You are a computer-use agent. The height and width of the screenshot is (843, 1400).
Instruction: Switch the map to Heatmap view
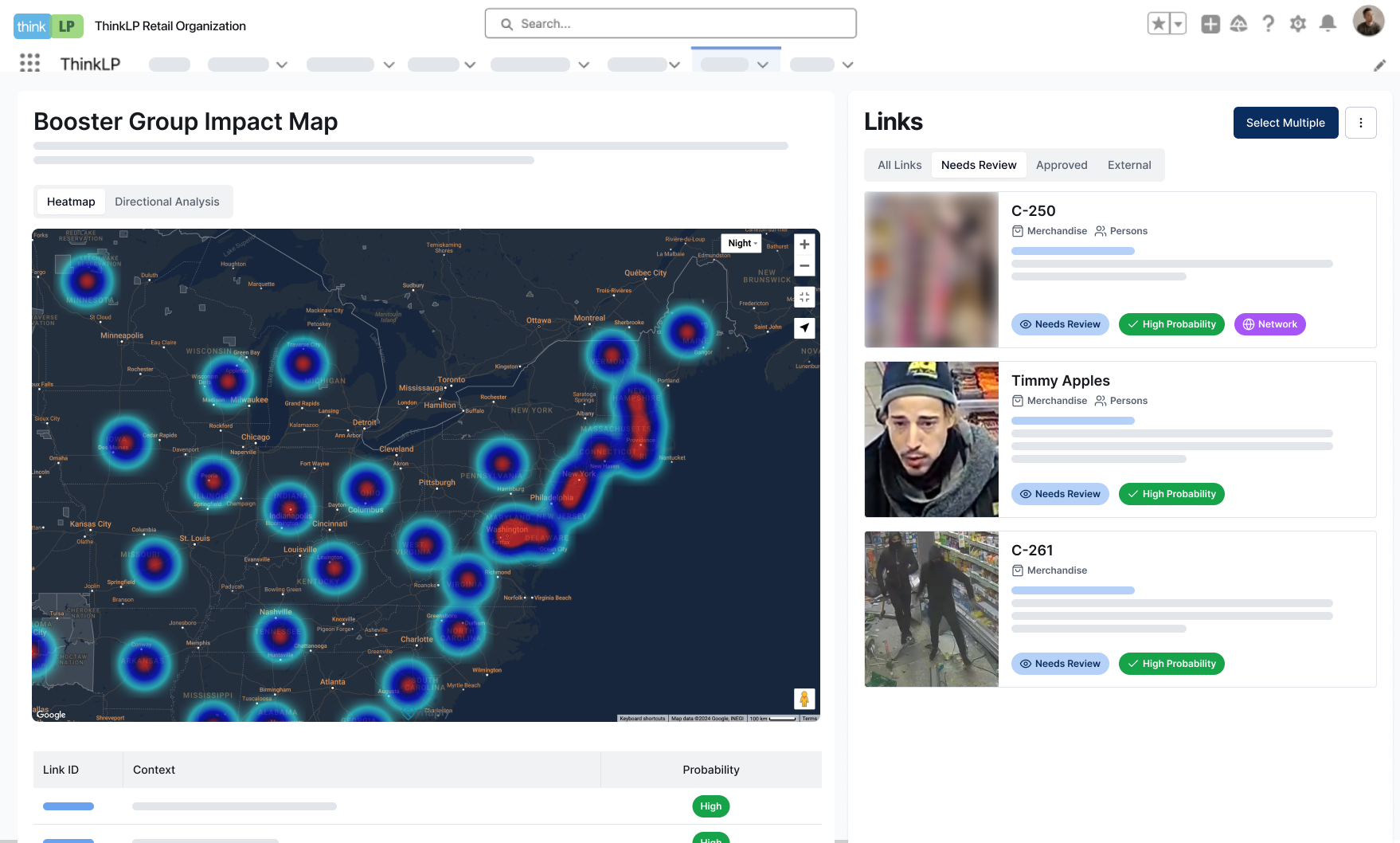click(x=70, y=202)
